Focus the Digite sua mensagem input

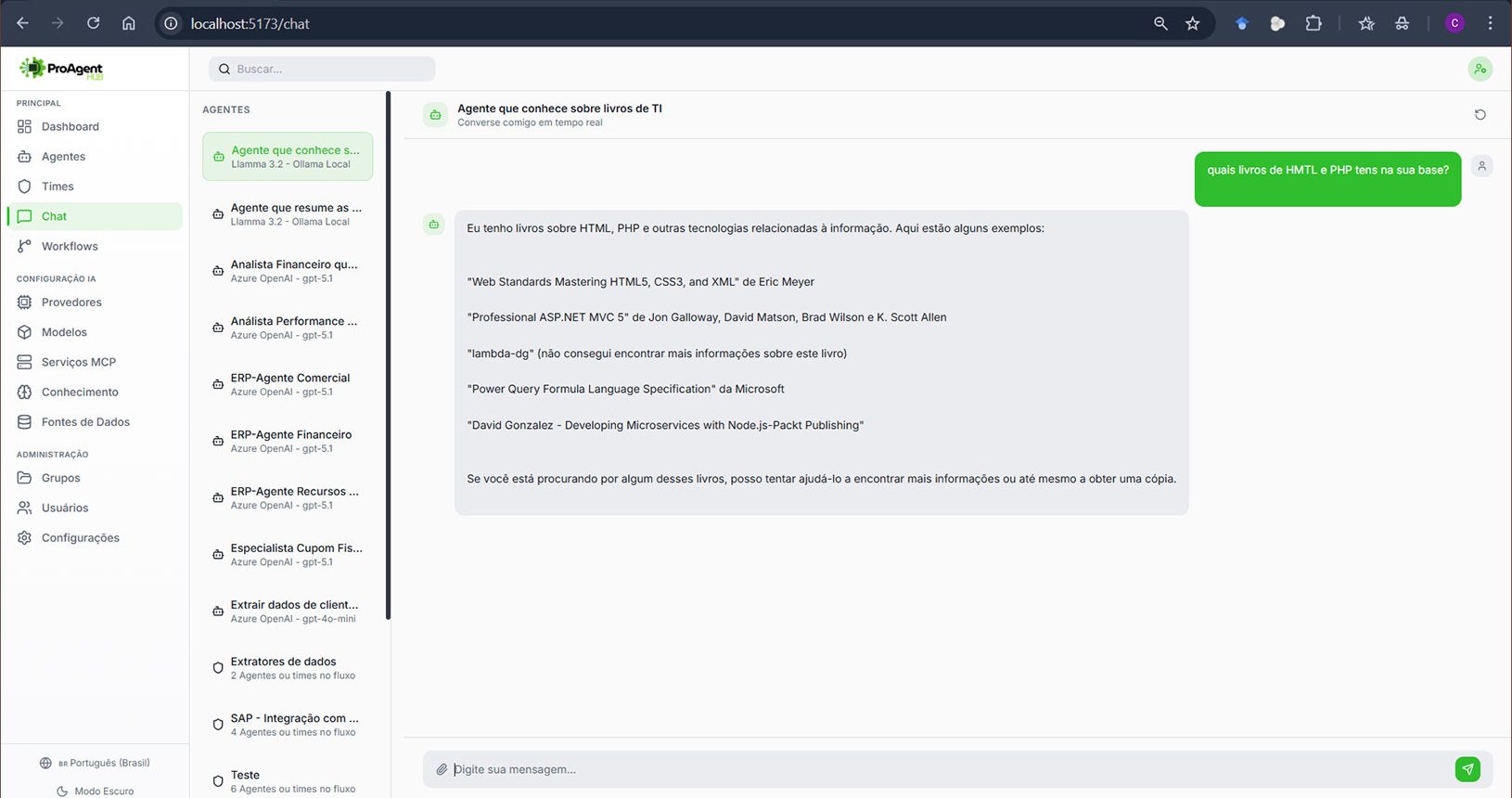[x=946, y=769]
